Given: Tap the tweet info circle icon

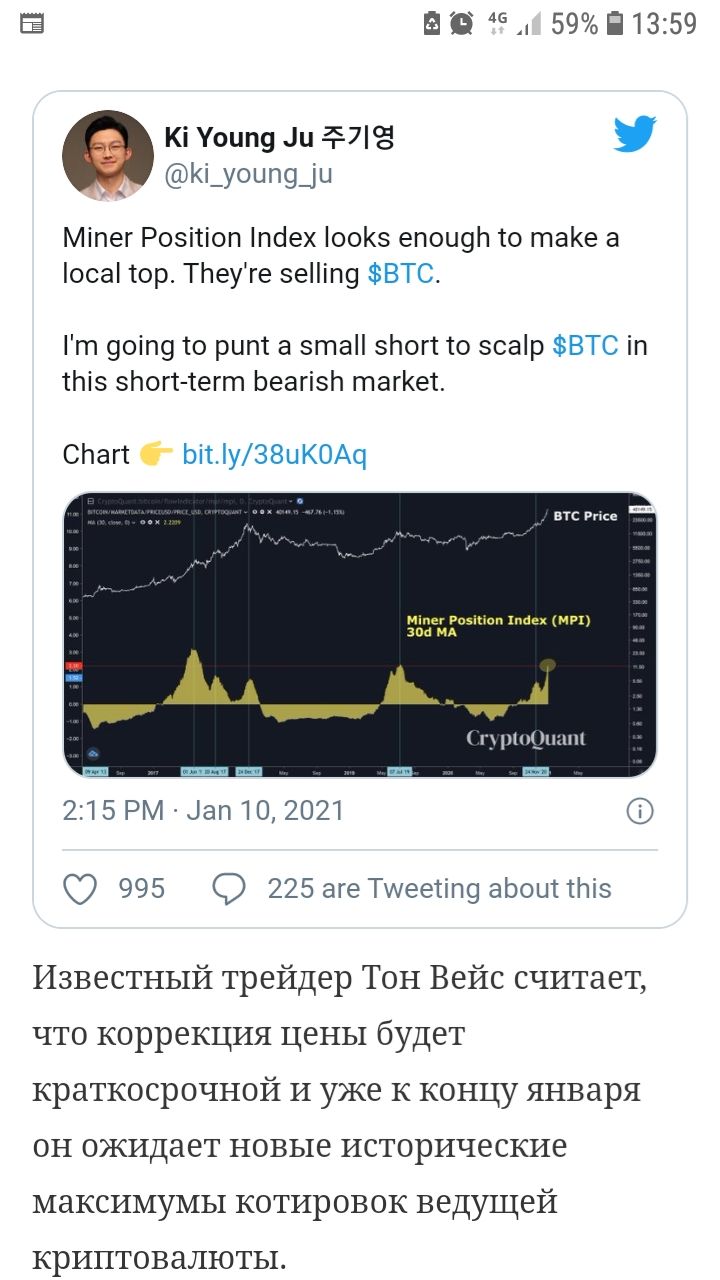Looking at the screenshot, I should (x=640, y=811).
